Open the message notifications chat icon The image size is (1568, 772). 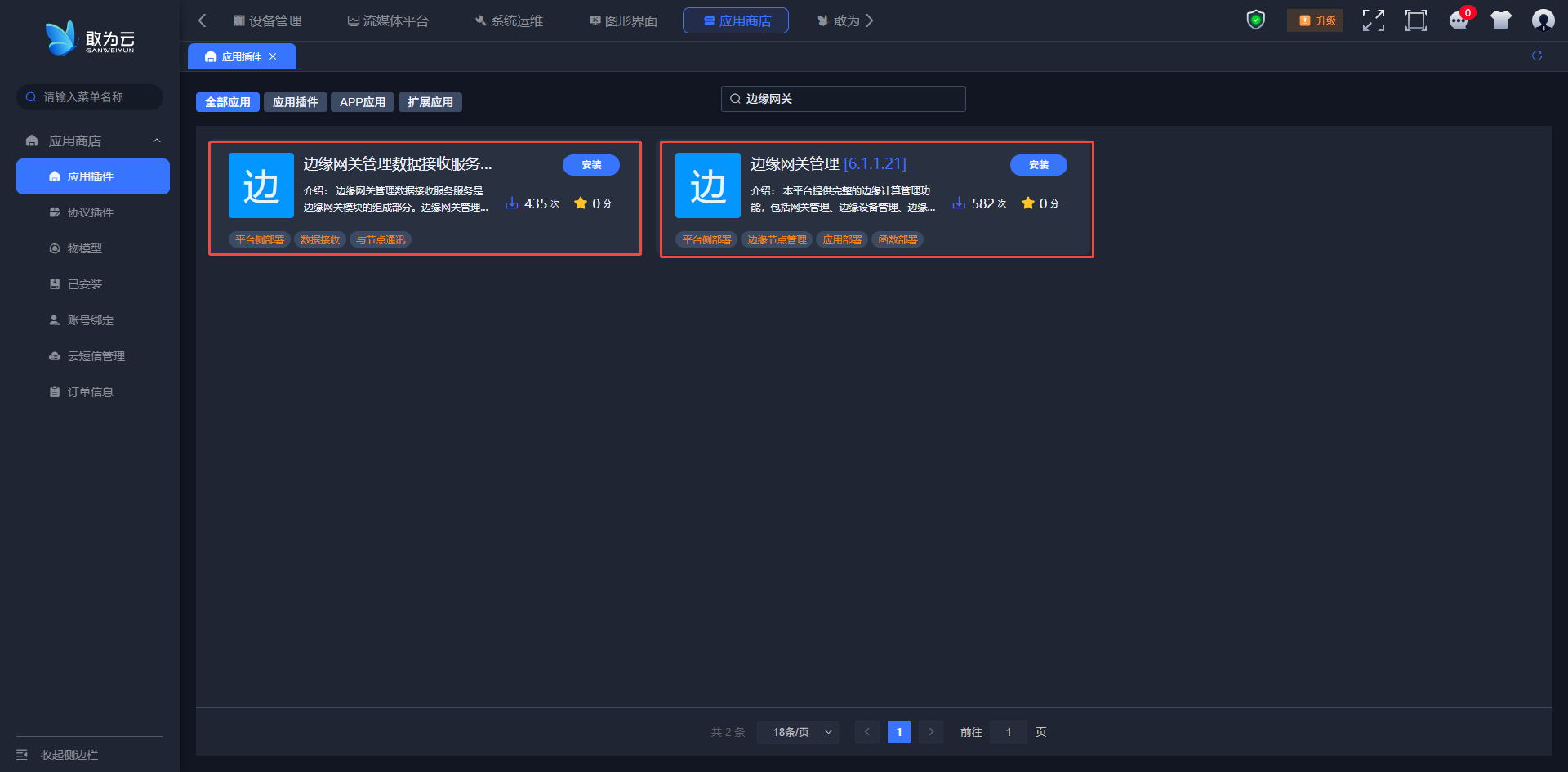click(1459, 20)
